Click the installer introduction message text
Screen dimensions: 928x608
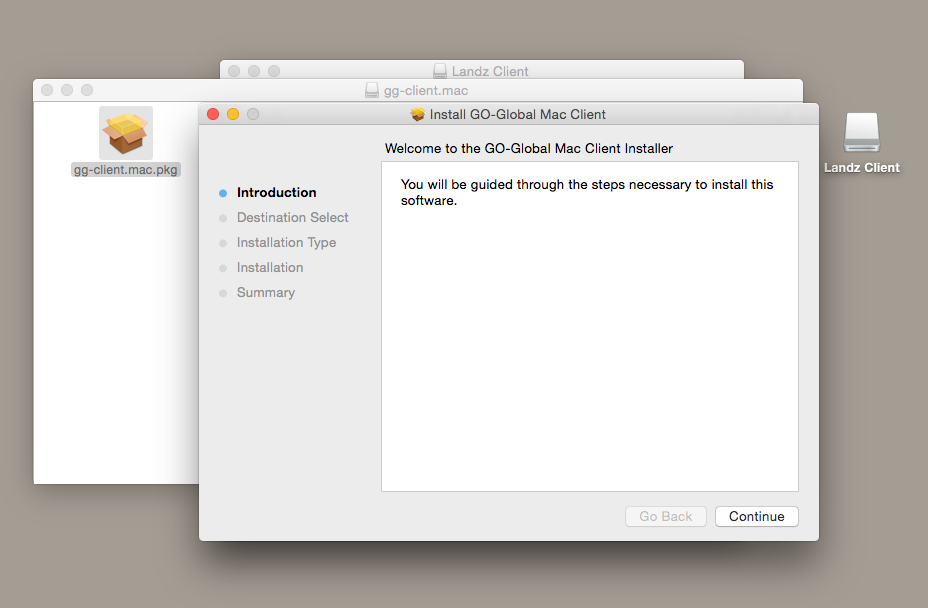click(587, 192)
